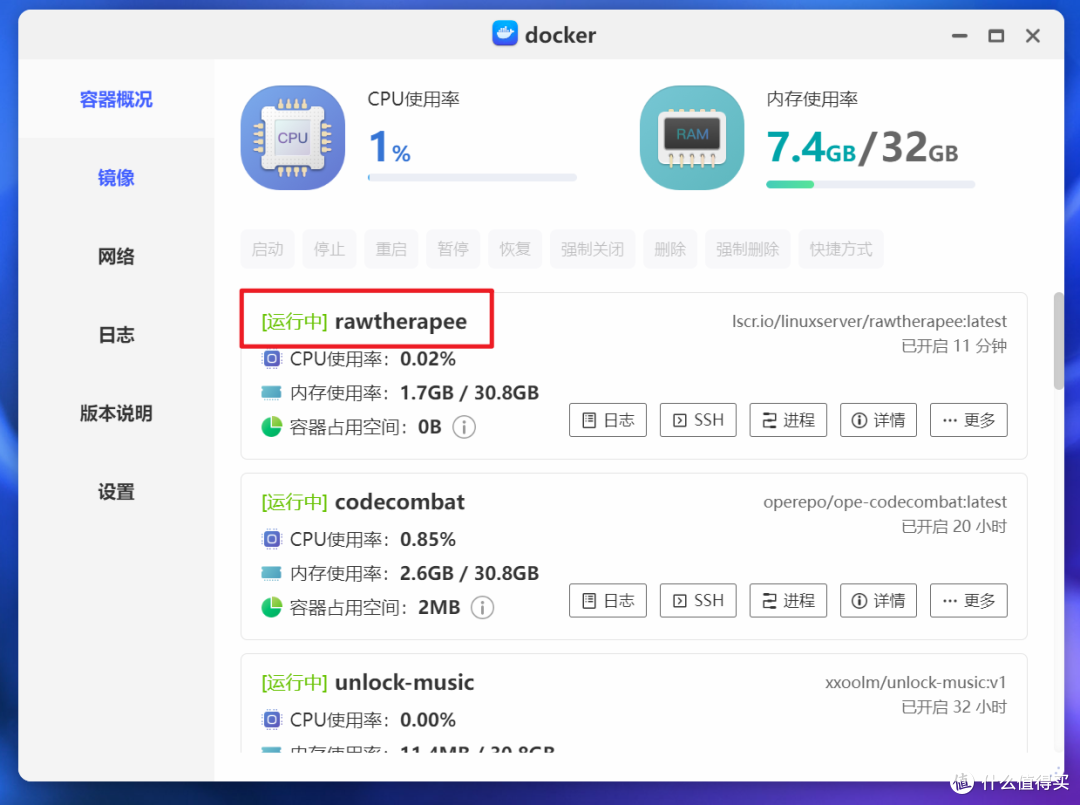The width and height of the screenshot is (1080, 805).
Task: Click rawtherapee CPU value 0.02%
Action: [428, 359]
